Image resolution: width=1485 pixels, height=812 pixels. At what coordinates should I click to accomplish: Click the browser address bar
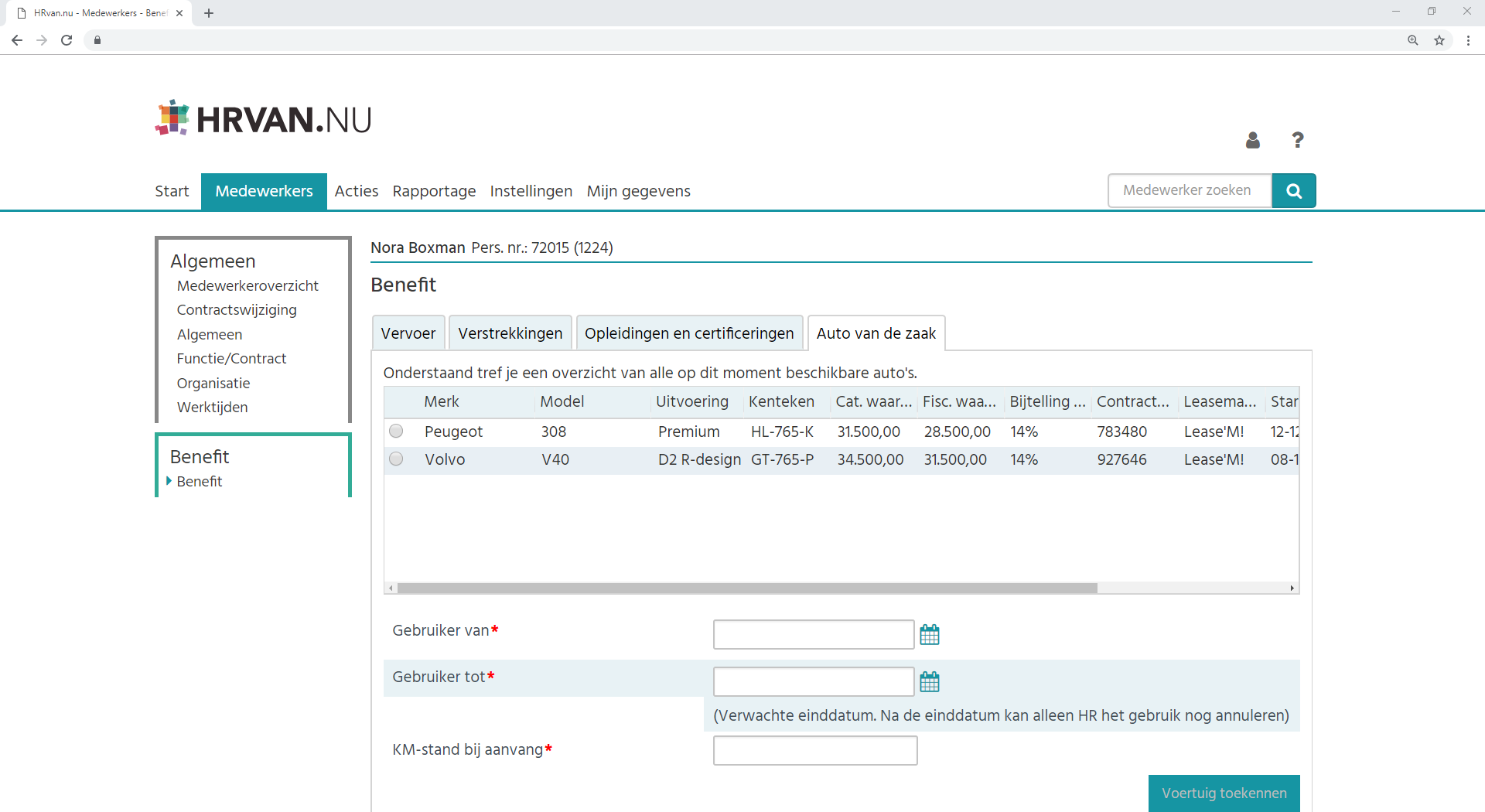tap(742, 40)
